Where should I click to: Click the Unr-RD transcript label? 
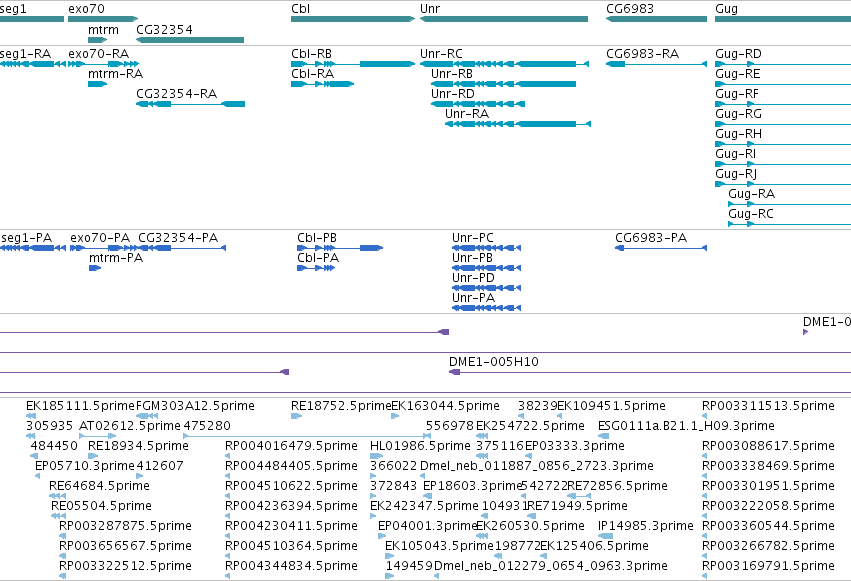point(453,94)
